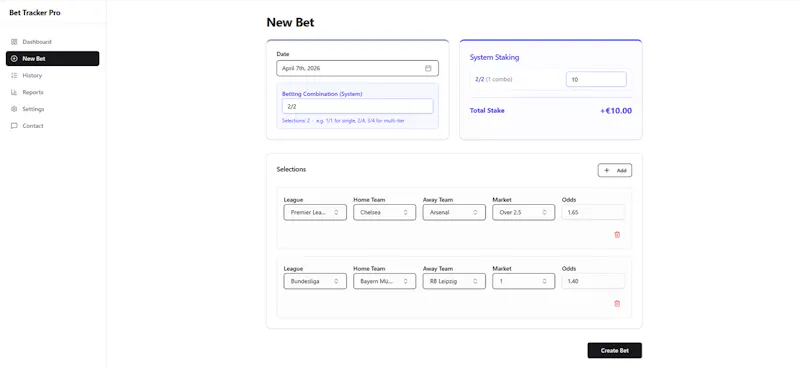The image size is (800, 367).
Task: Click the Betting Combination field containing 2/2
Action: (358, 106)
